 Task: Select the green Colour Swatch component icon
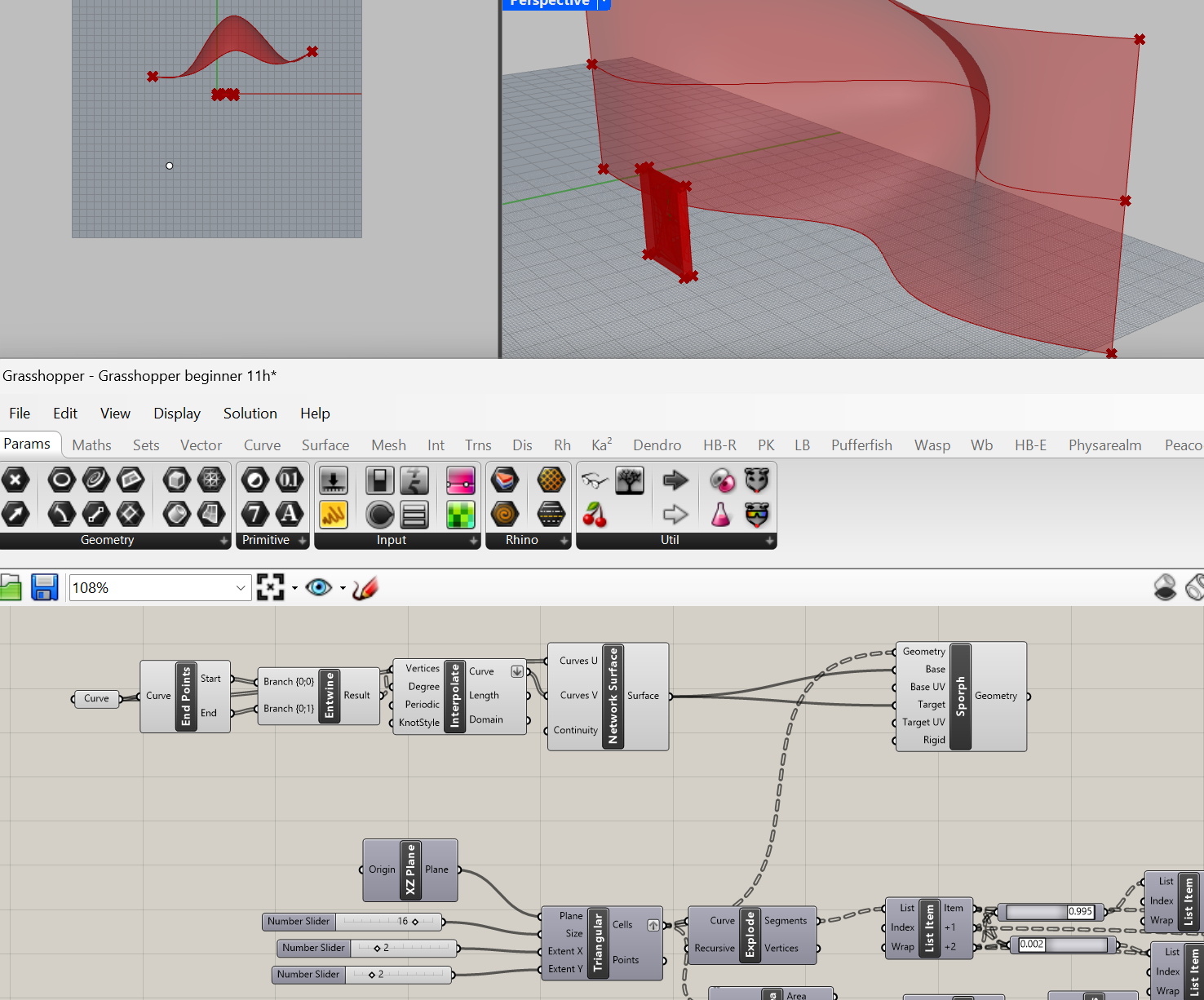tap(461, 514)
